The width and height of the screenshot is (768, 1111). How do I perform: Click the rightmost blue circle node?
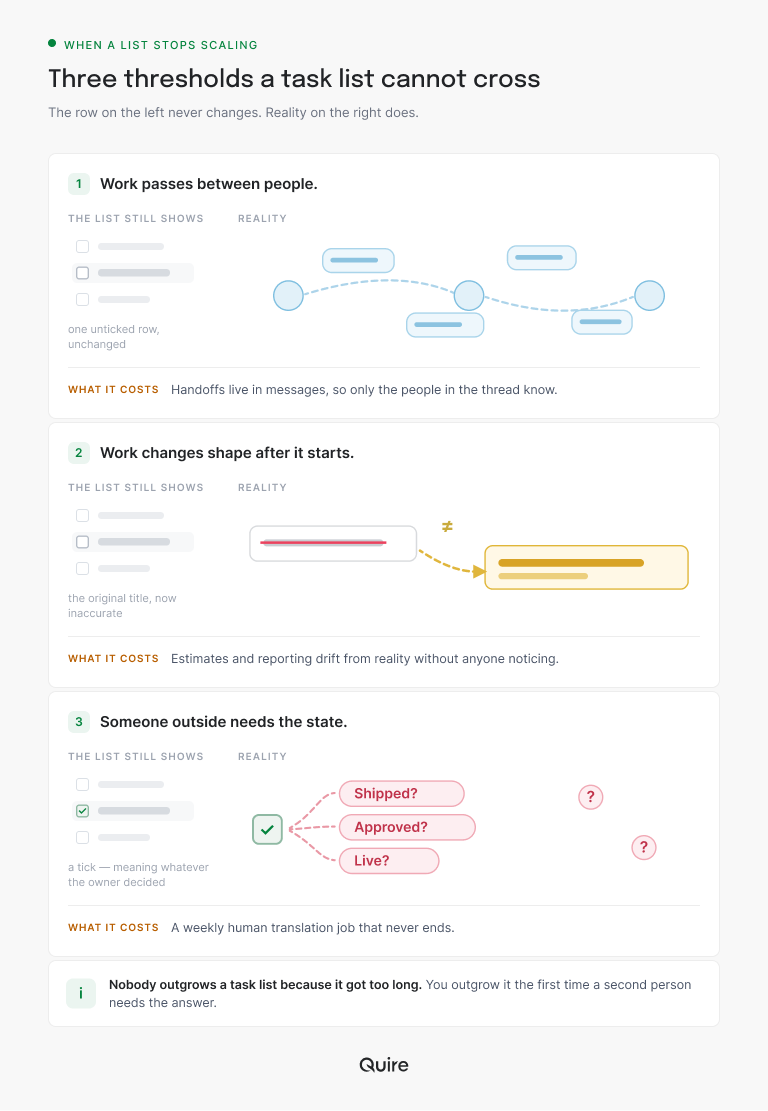point(649,295)
